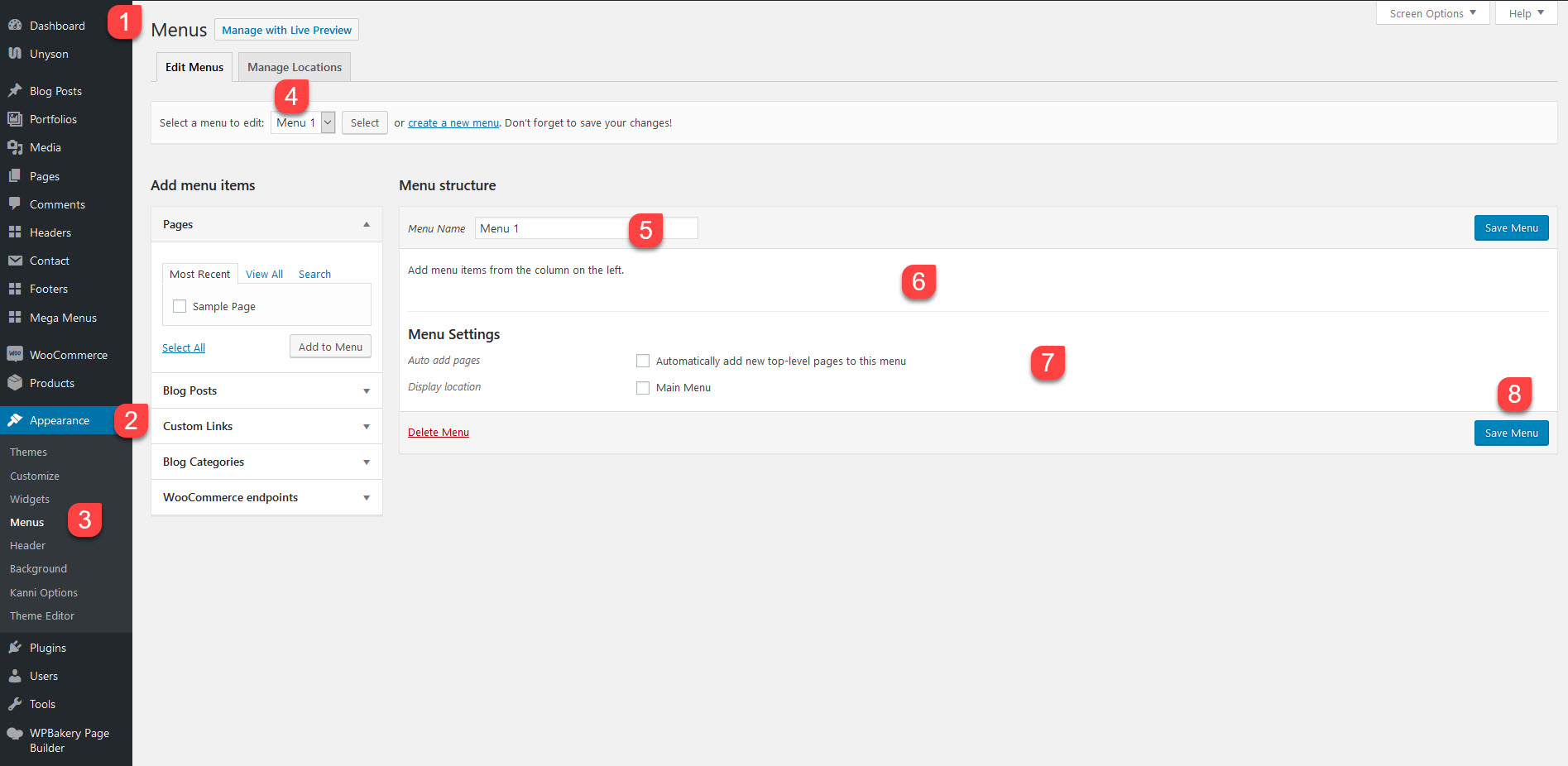Click the Menu Name input field
Screen dimensions: 1568x766
(x=586, y=228)
